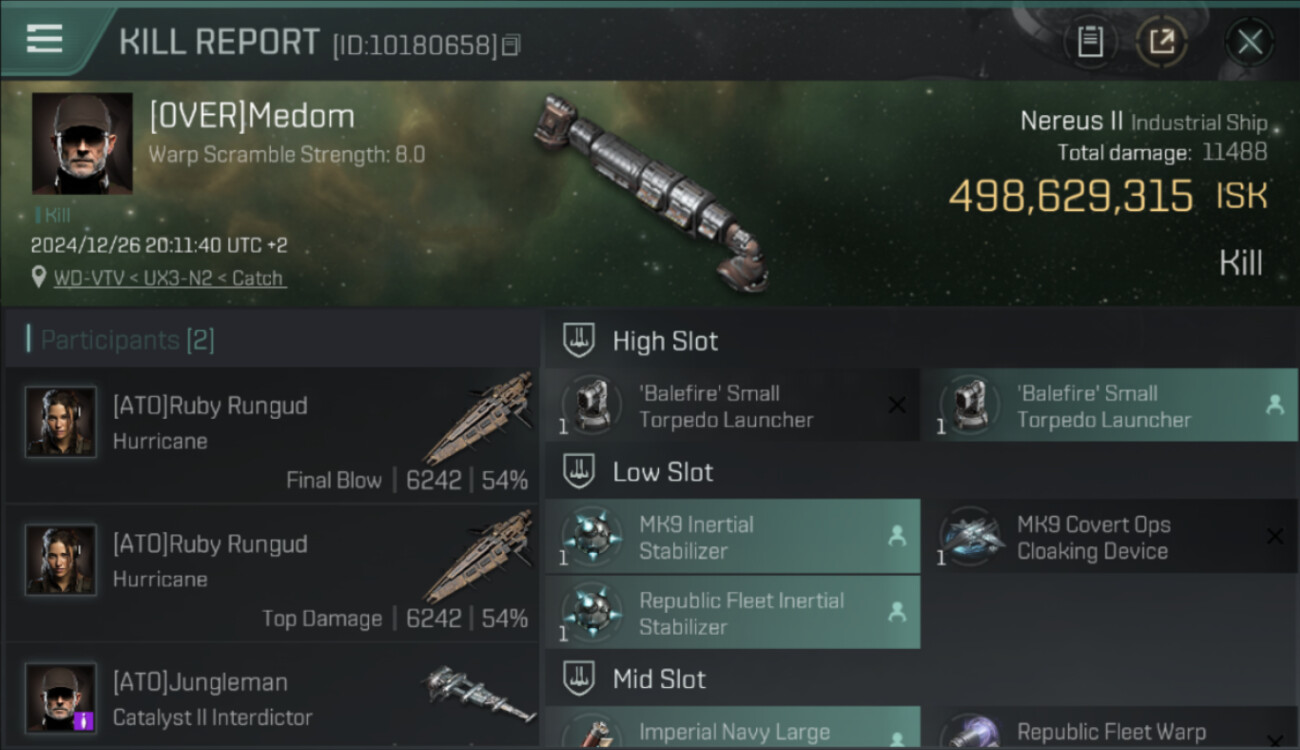Screen dimensions: 1300x750
Task: Click the Low Slot shield icon
Action: pos(579,471)
